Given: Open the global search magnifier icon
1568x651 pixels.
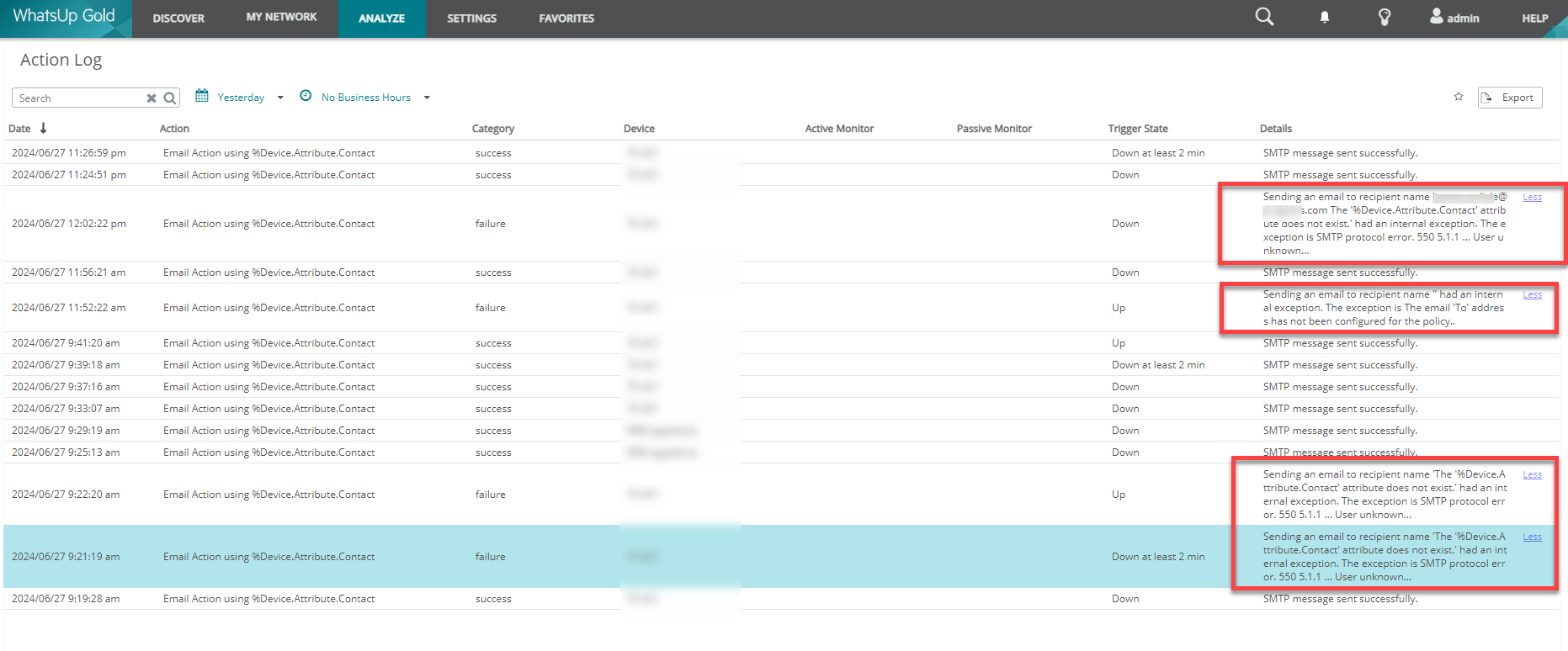Looking at the screenshot, I should tap(1264, 17).
